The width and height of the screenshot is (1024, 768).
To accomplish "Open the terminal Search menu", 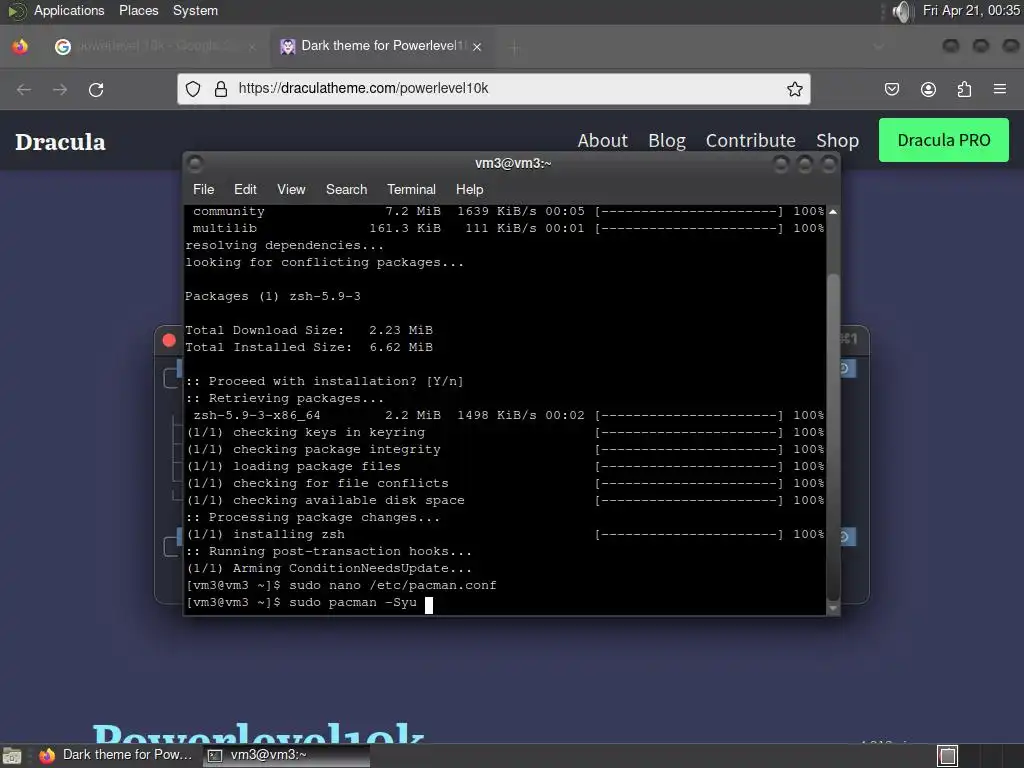I will pyautogui.click(x=346, y=189).
